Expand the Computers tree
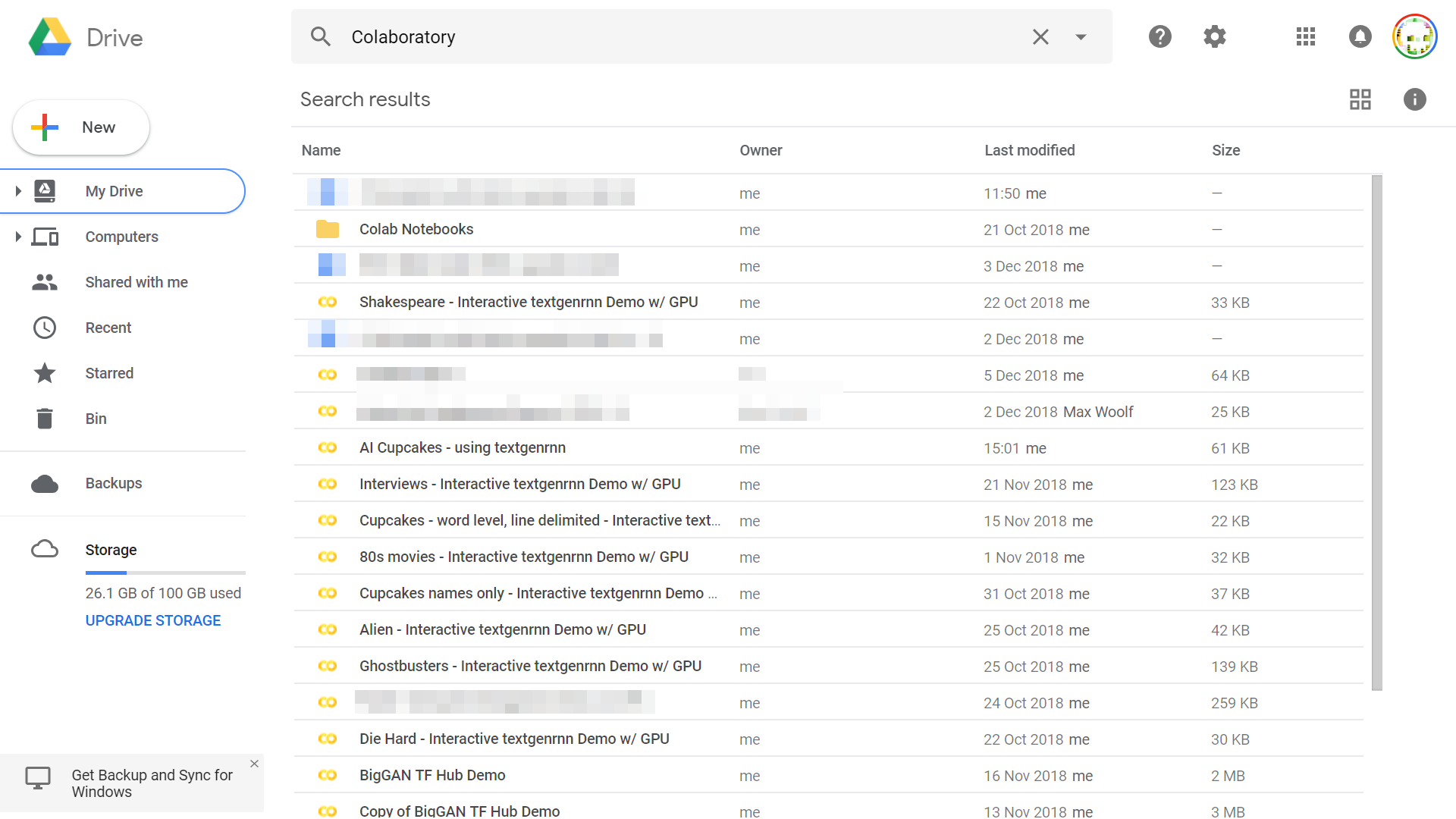The image size is (1456, 819). (18, 237)
